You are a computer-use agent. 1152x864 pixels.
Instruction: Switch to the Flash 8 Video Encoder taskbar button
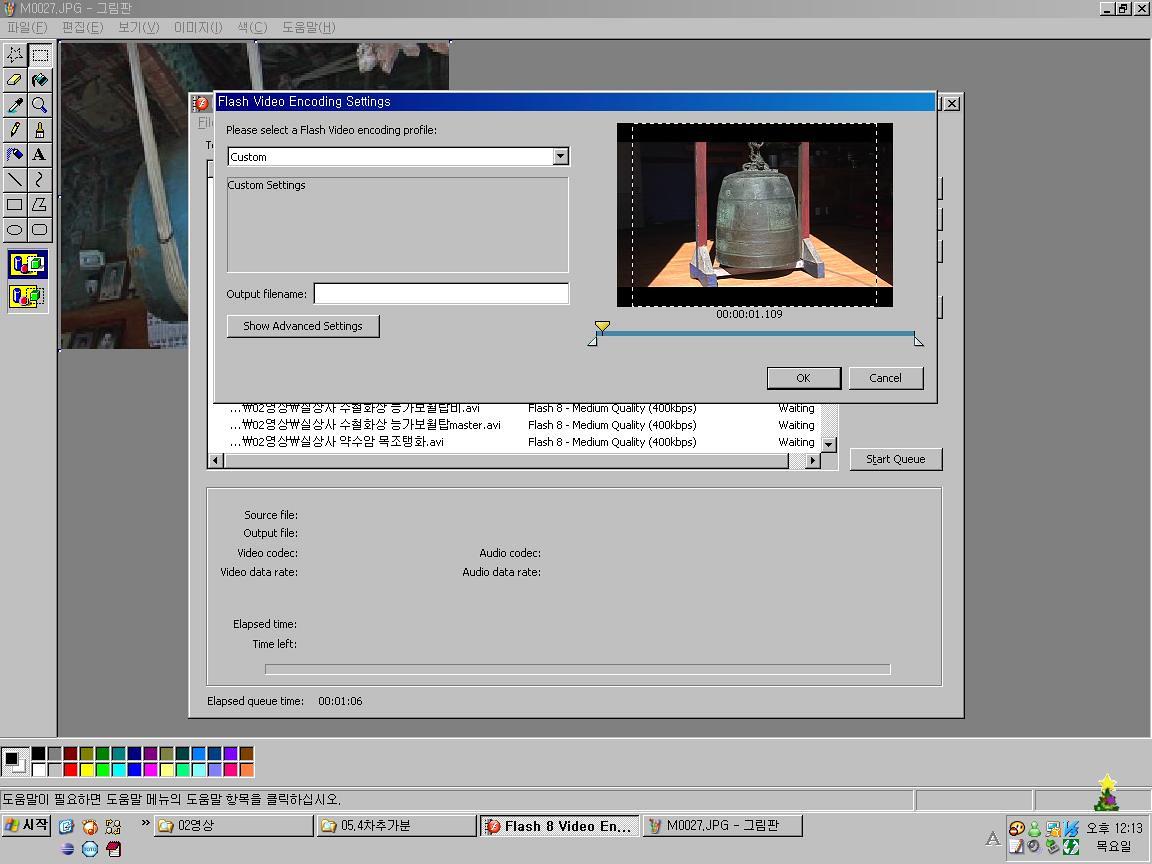560,826
